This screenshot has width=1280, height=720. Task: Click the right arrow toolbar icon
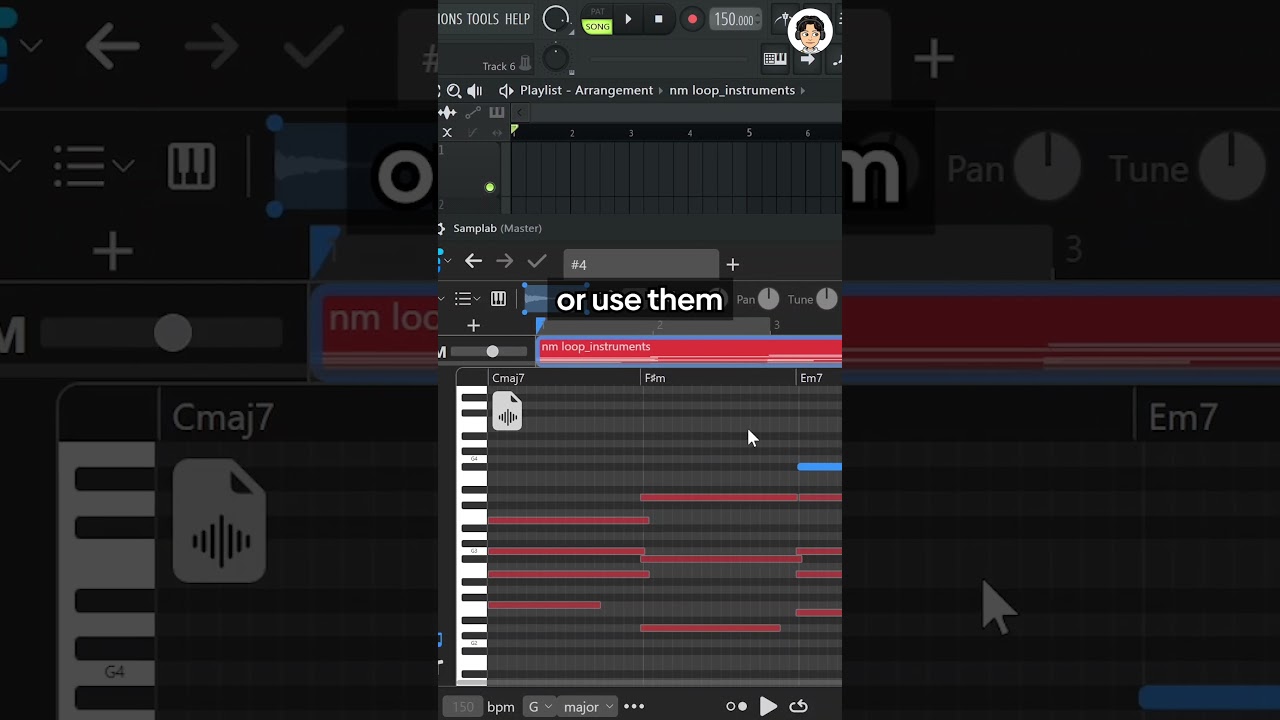808,59
